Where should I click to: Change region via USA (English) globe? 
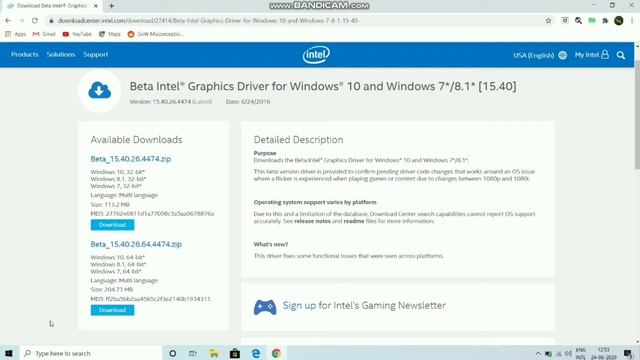coord(540,55)
